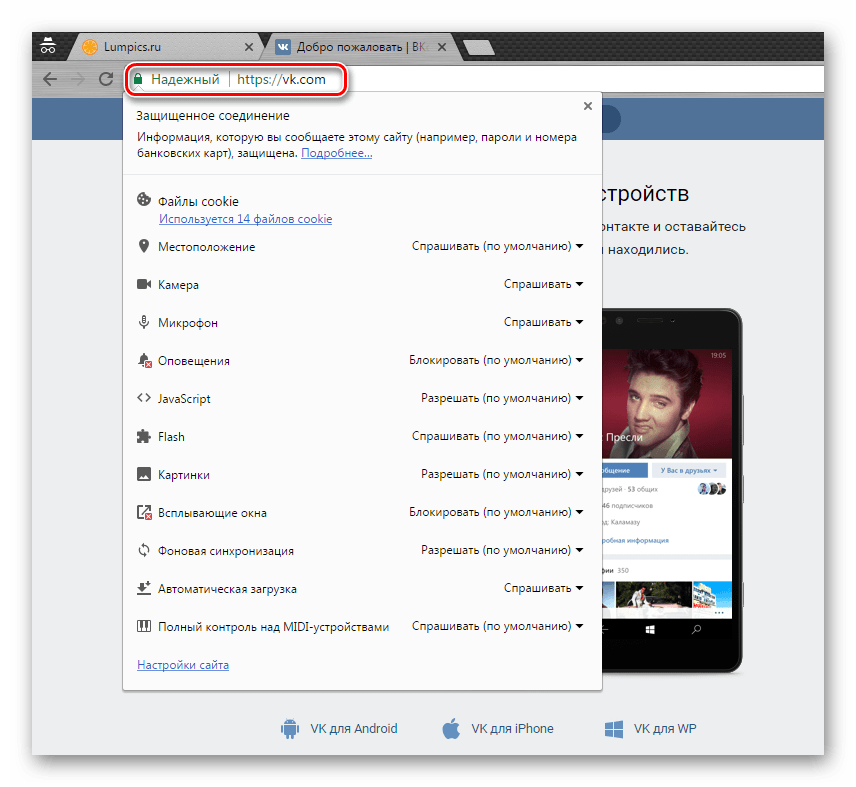
Task: Click the browser reload button
Action: [x=105, y=80]
